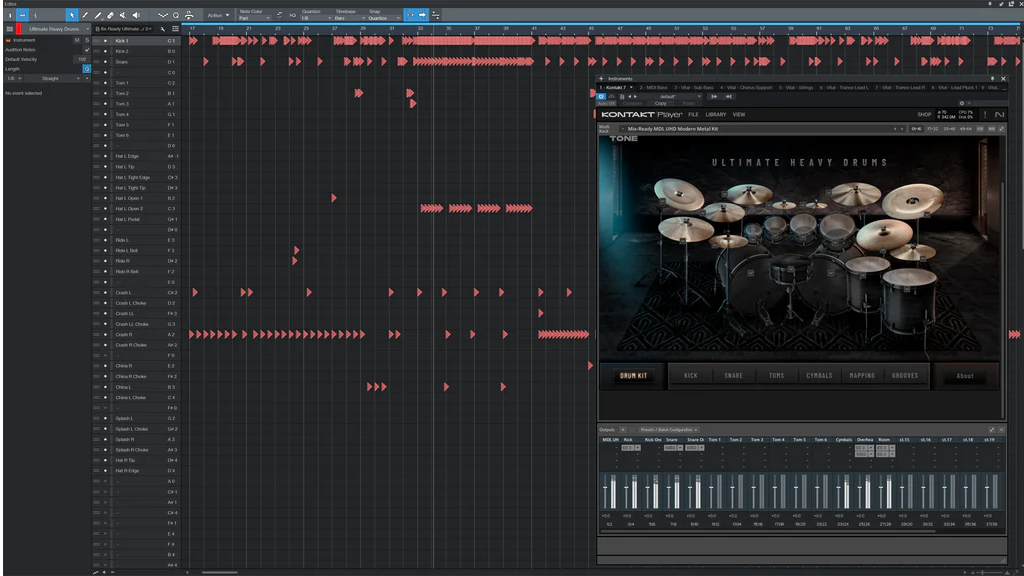Click the DRUM KIT button
The width and height of the screenshot is (1024, 576).
tap(633, 376)
